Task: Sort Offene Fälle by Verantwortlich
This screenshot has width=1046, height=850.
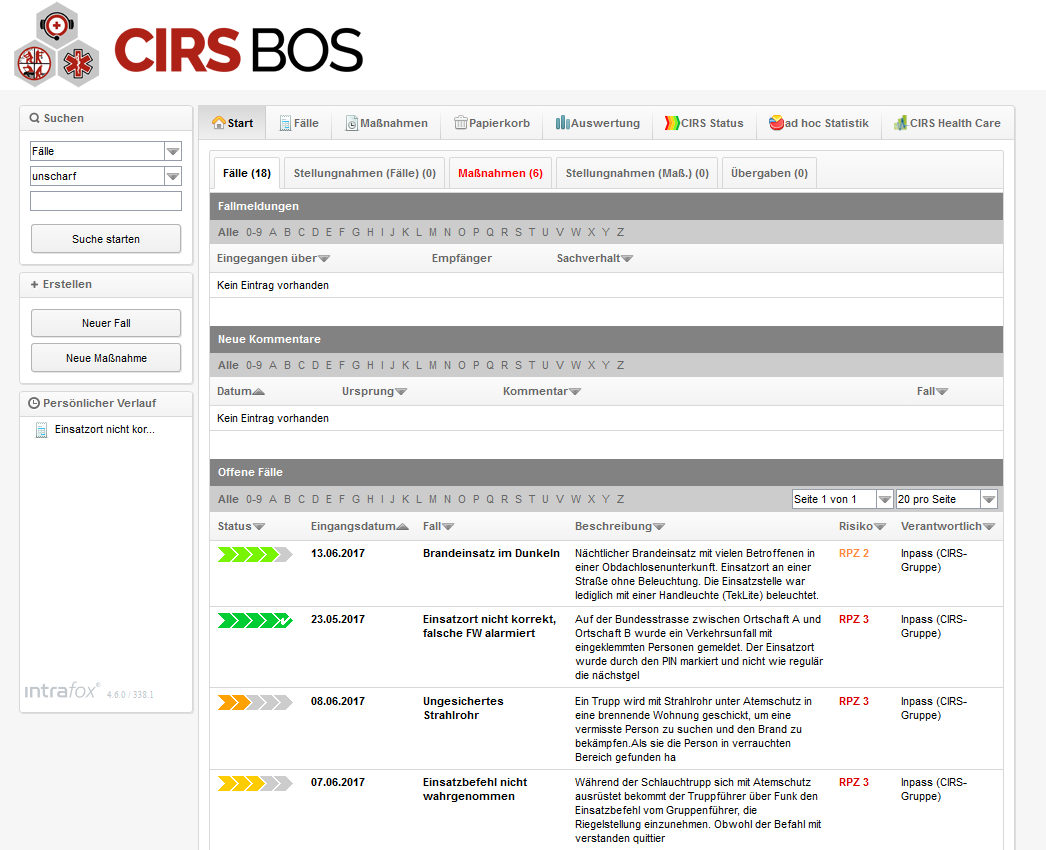Action: [947, 526]
